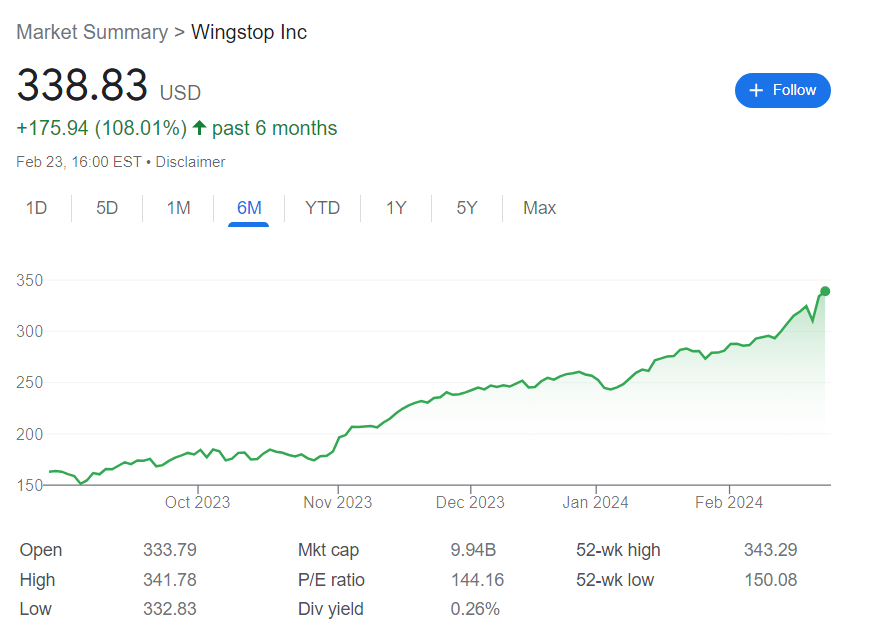Click the 350 y-axis label

point(29,280)
